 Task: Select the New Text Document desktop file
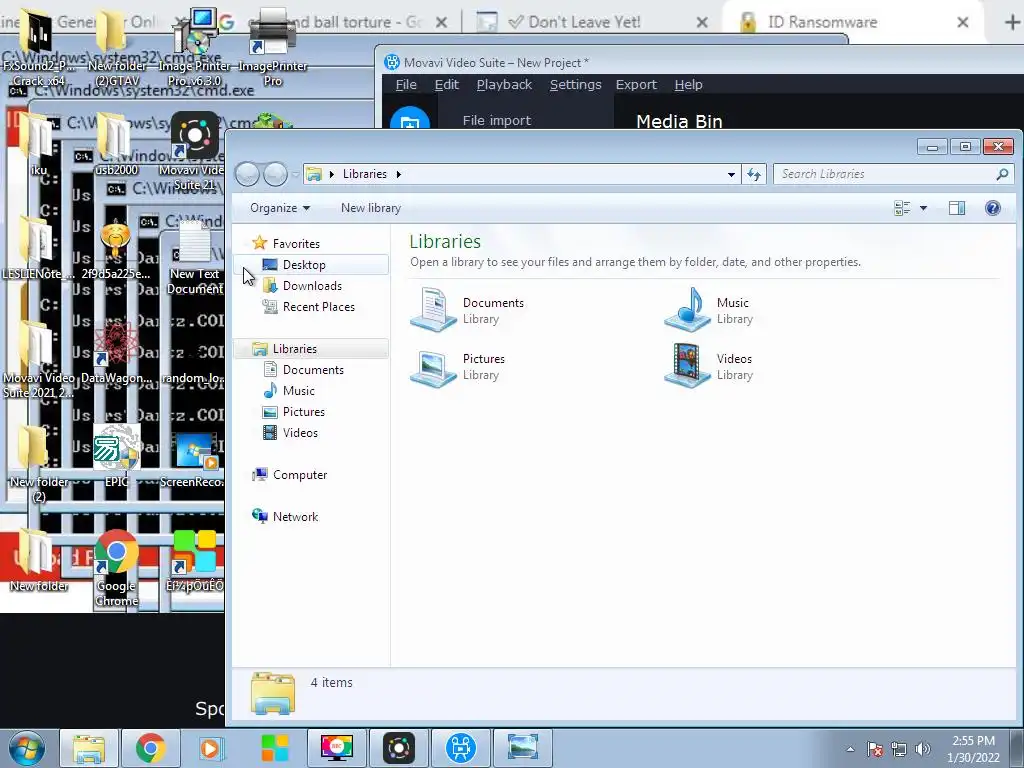click(x=195, y=259)
